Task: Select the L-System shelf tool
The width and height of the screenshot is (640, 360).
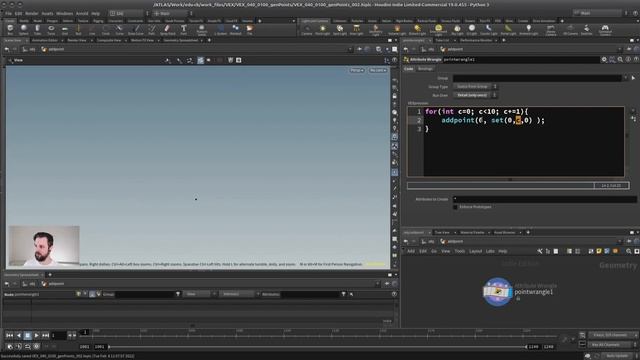Action: click(220, 29)
